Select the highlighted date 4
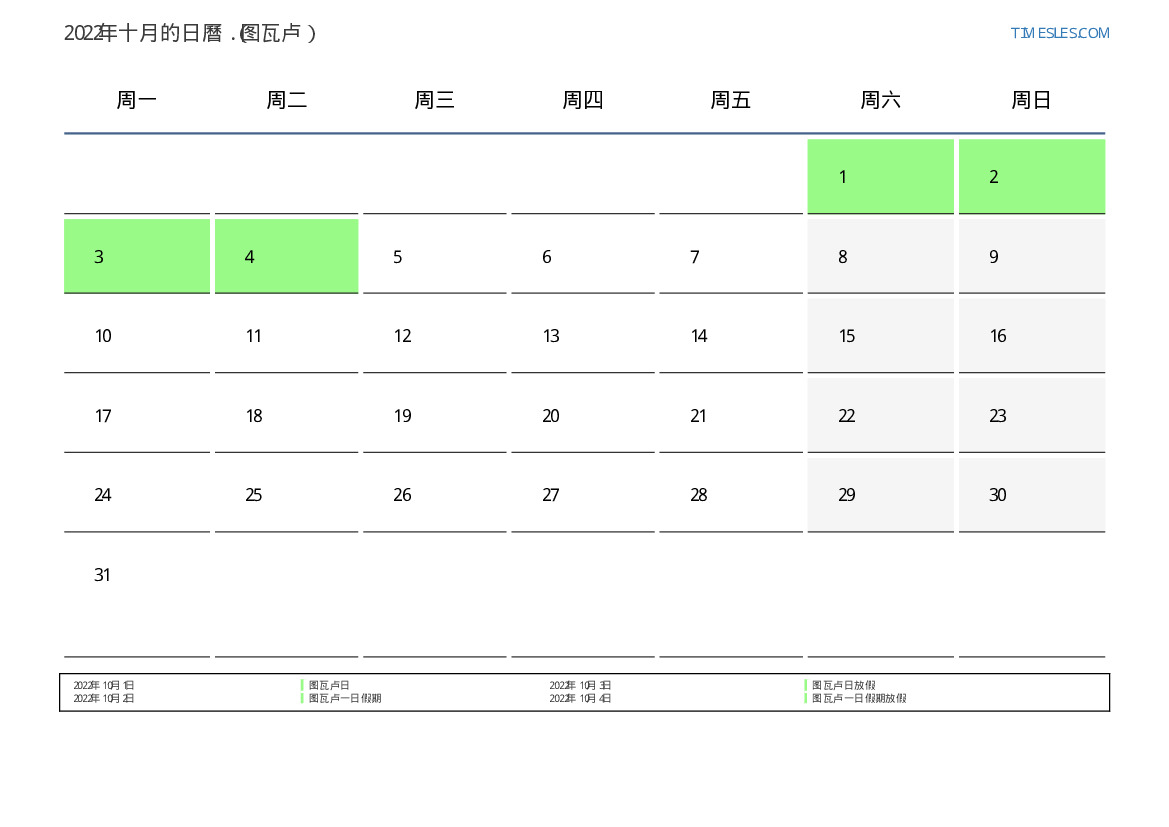The image size is (1169, 827). point(286,257)
